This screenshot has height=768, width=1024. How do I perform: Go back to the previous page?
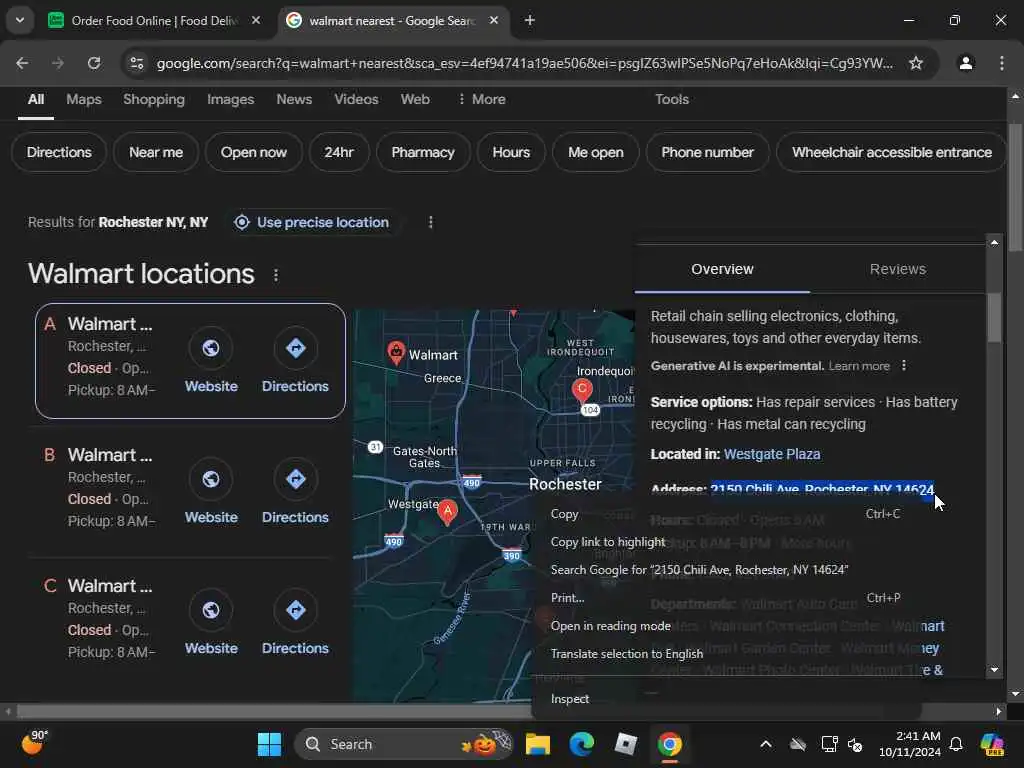[22, 63]
